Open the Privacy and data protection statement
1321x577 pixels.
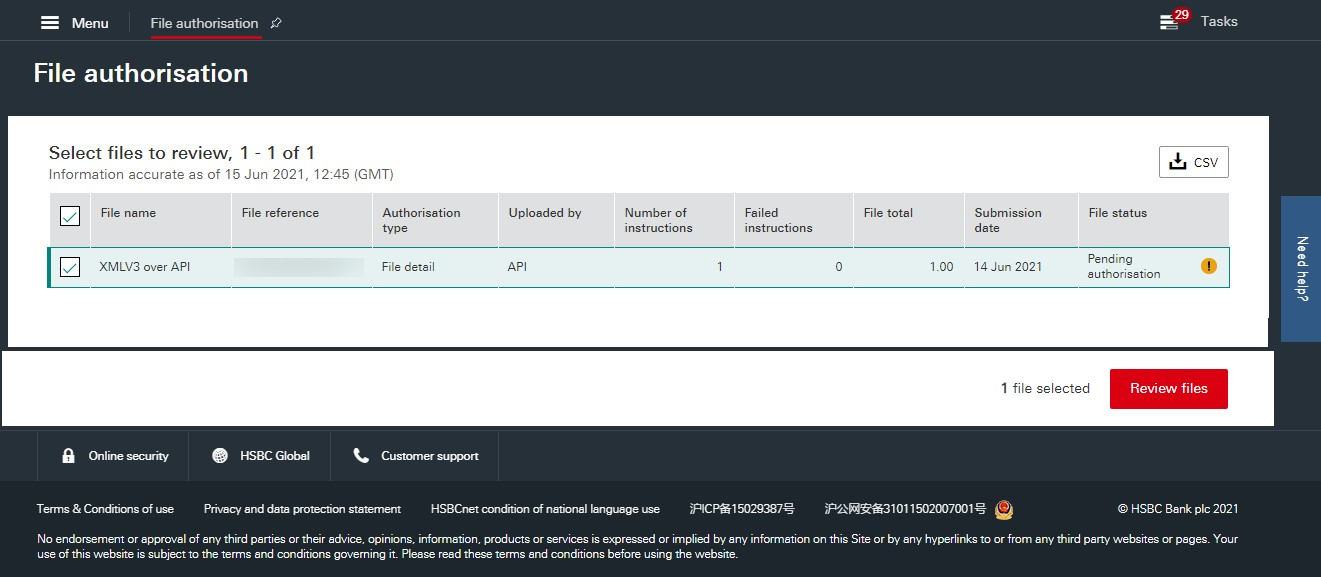[x=301, y=509]
